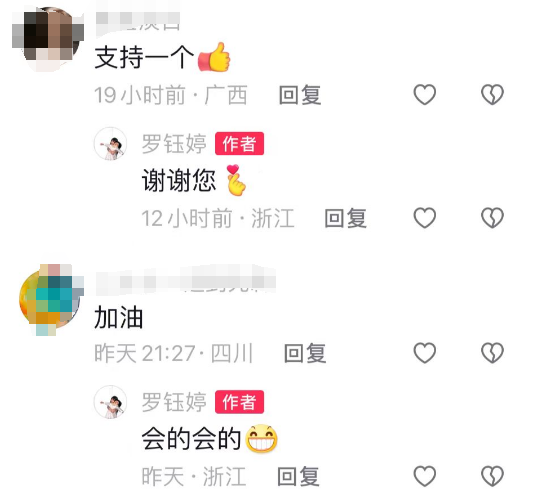Like the '支持一个' comment with heart icon
The height and width of the screenshot is (494, 533).
click(425, 94)
